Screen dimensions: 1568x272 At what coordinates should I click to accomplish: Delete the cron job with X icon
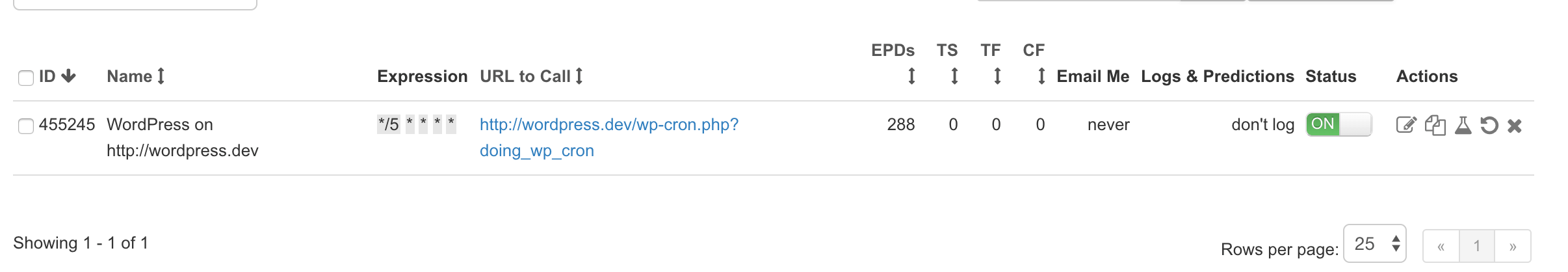1515,126
